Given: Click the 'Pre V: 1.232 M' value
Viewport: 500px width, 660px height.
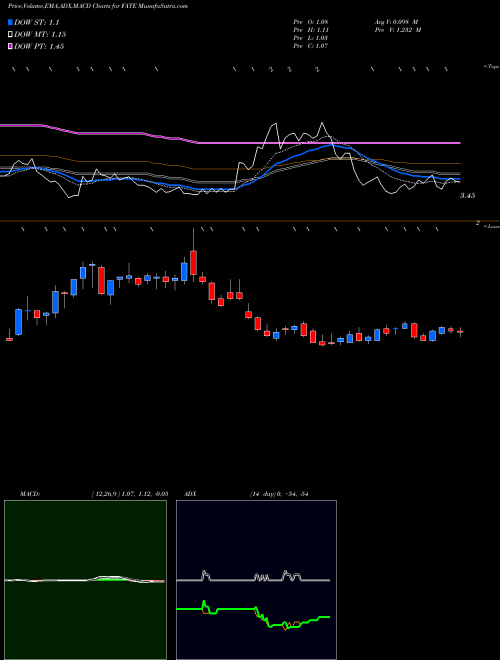Looking at the screenshot, I should (398, 30).
